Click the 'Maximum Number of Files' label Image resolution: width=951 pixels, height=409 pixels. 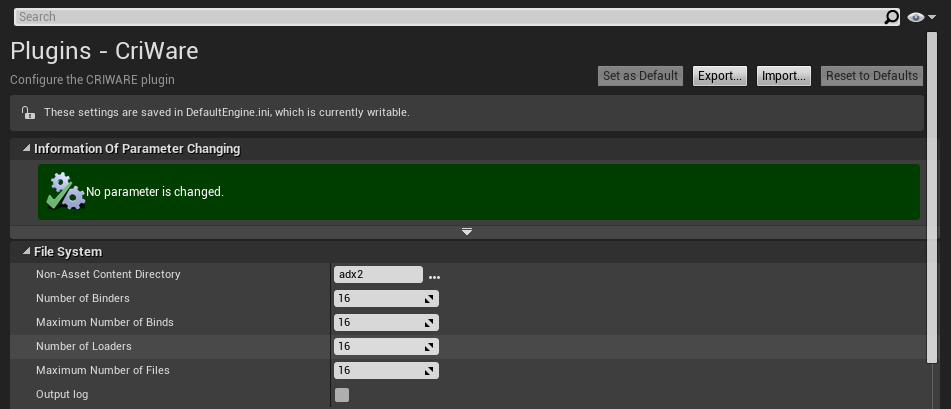pyautogui.click(x=102, y=370)
